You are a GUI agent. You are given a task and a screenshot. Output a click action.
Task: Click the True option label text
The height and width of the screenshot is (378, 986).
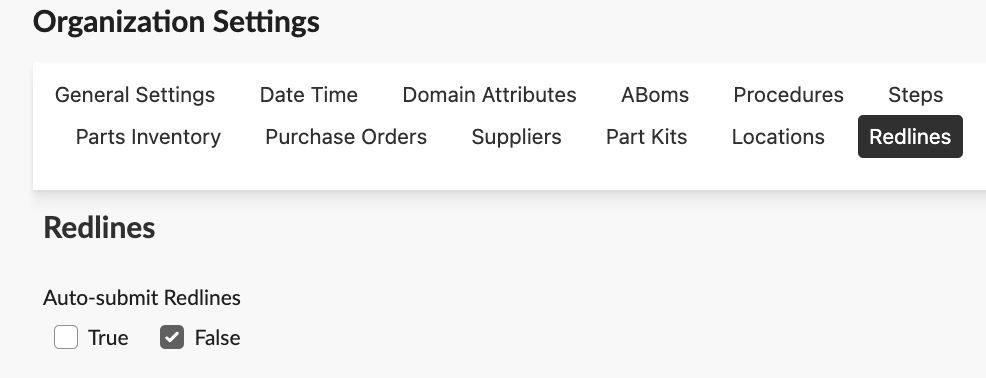108,338
